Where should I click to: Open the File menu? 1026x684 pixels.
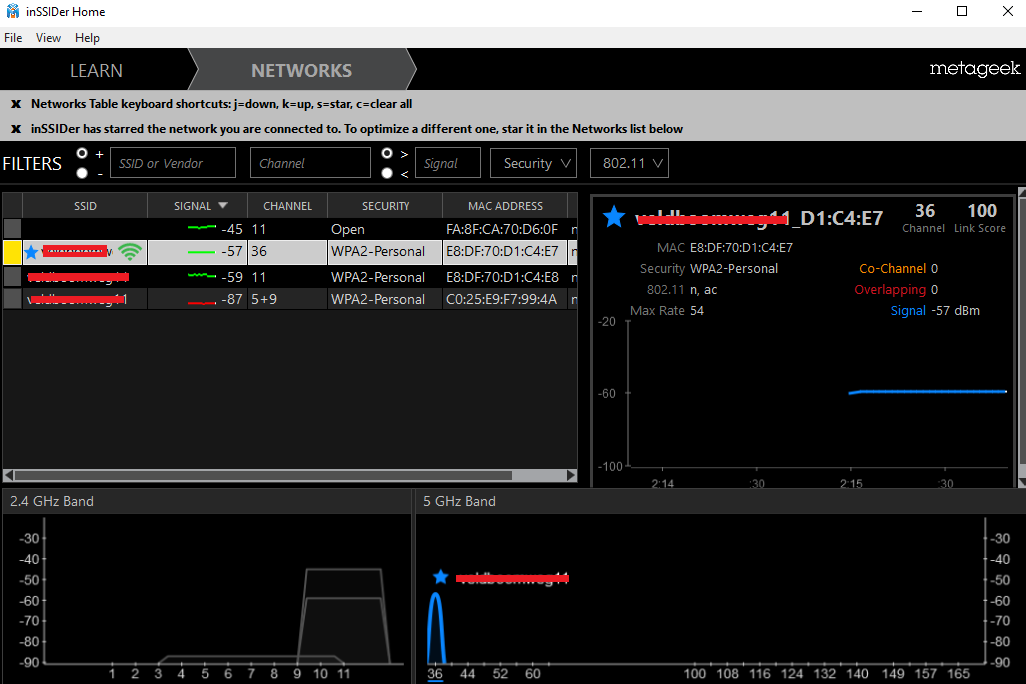coord(13,38)
